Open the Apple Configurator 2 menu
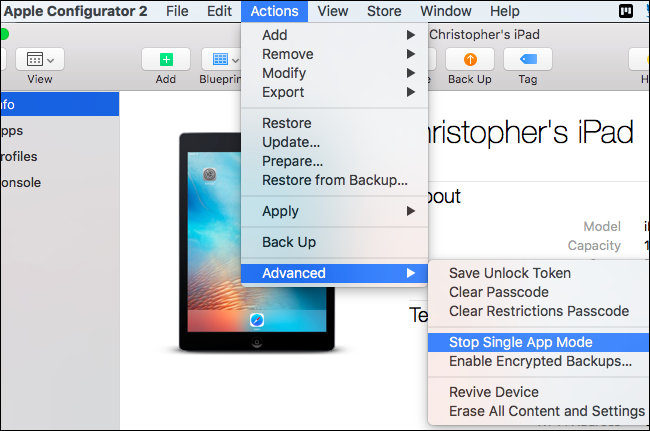The image size is (650, 431). pos(75,11)
